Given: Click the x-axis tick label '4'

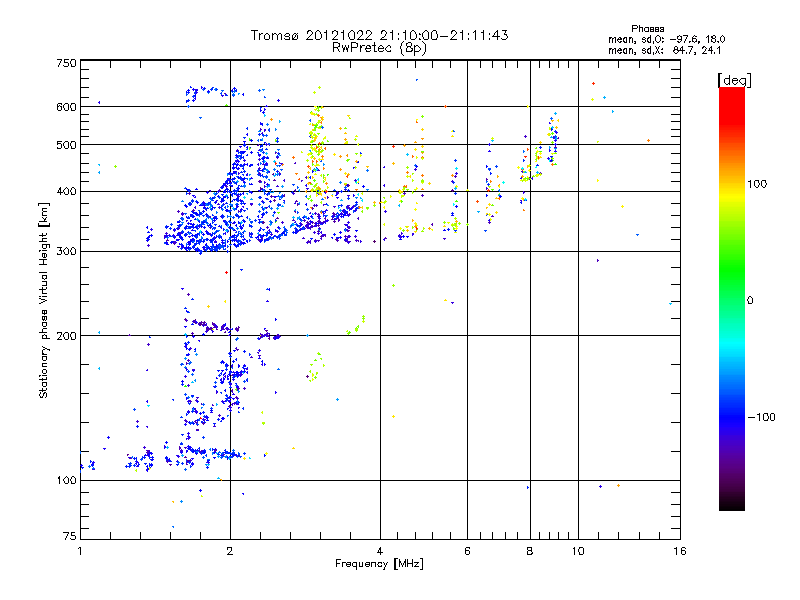Looking at the screenshot, I should [380, 551].
